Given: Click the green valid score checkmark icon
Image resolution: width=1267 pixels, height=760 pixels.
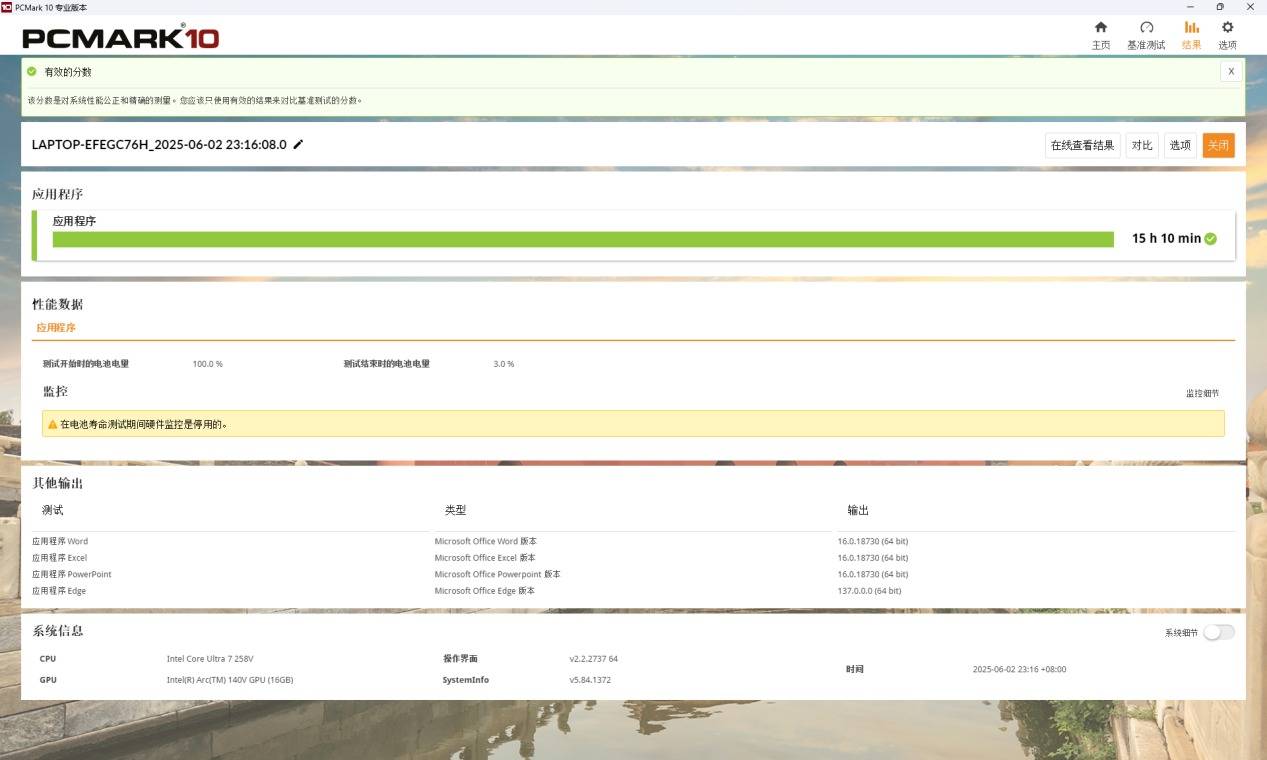Looking at the screenshot, I should point(32,72).
